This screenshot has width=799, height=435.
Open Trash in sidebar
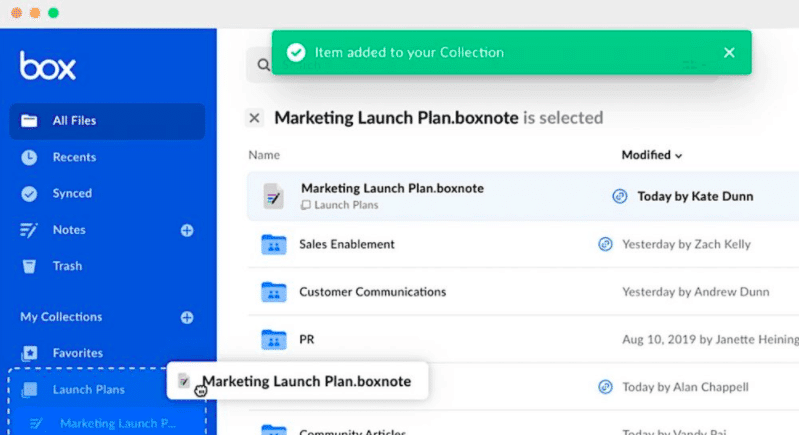(67, 266)
